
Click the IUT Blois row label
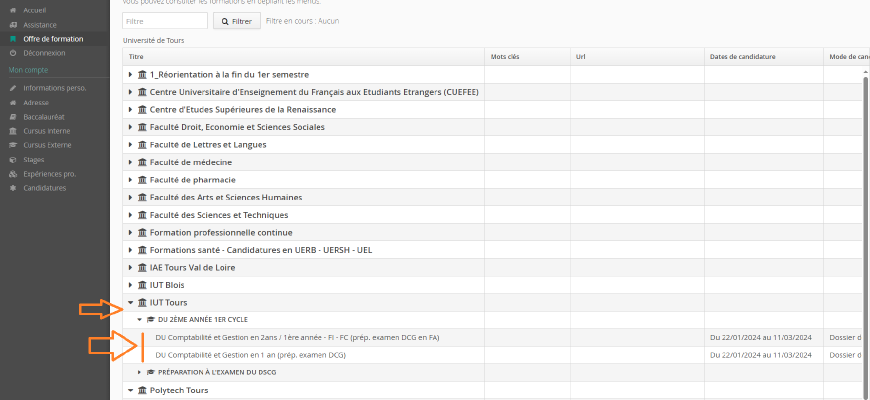click(x=167, y=285)
